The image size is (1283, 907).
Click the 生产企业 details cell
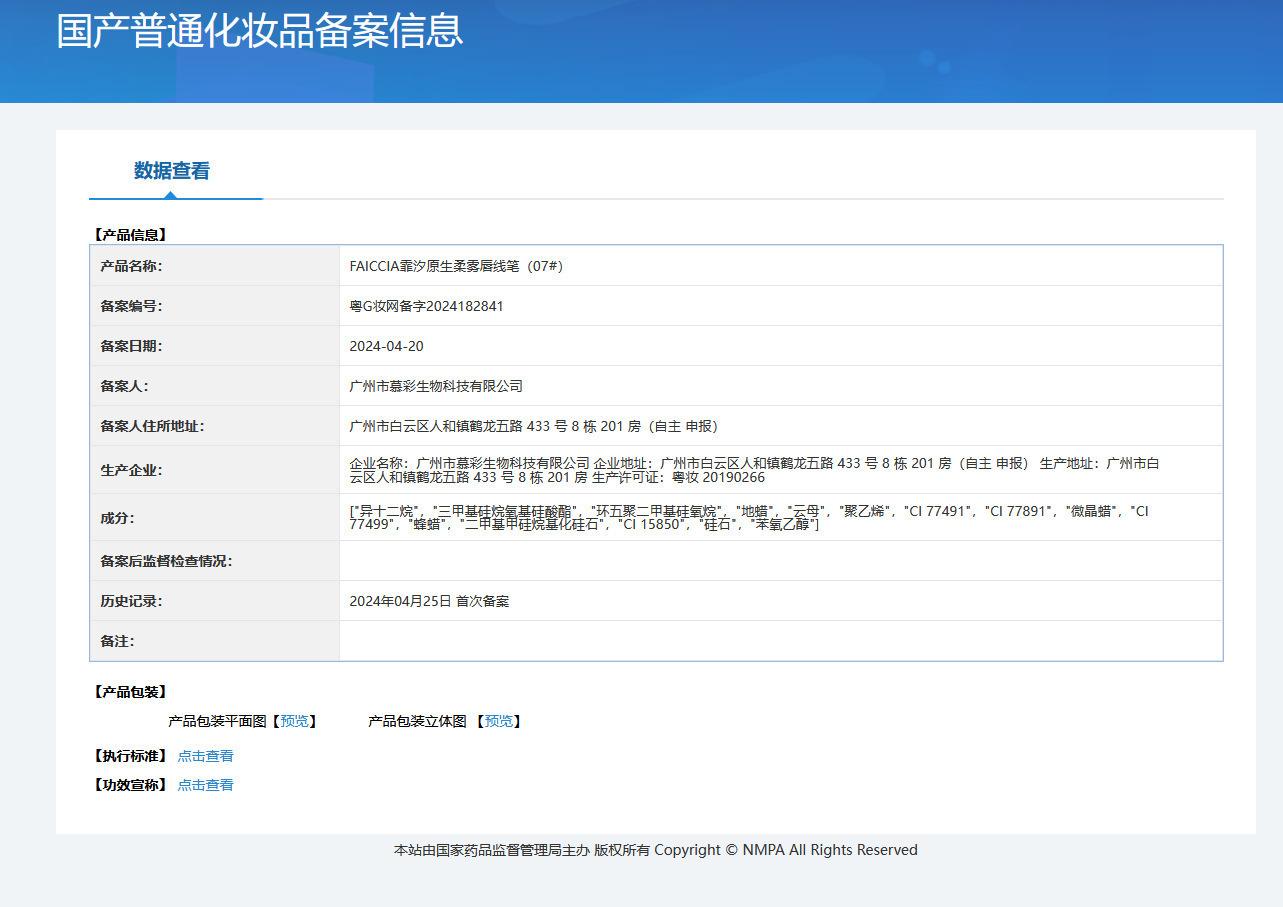pyautogui.click(x=780, y=470)
